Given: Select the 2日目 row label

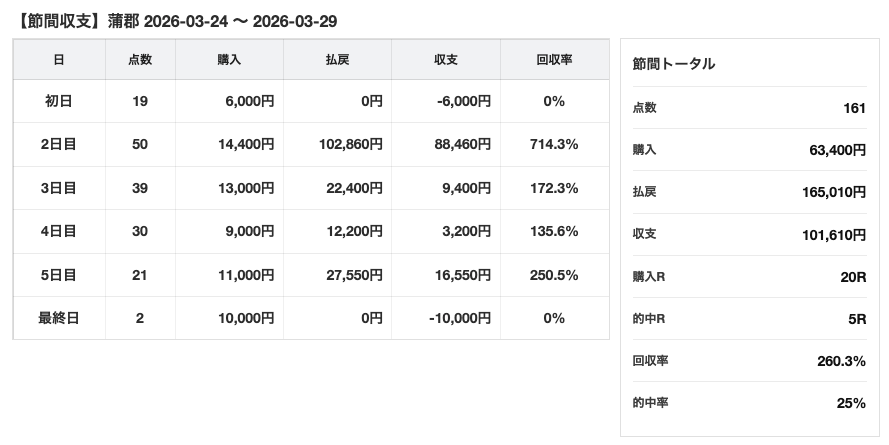Looking at the screenshot, I should (x=59, y=145).
